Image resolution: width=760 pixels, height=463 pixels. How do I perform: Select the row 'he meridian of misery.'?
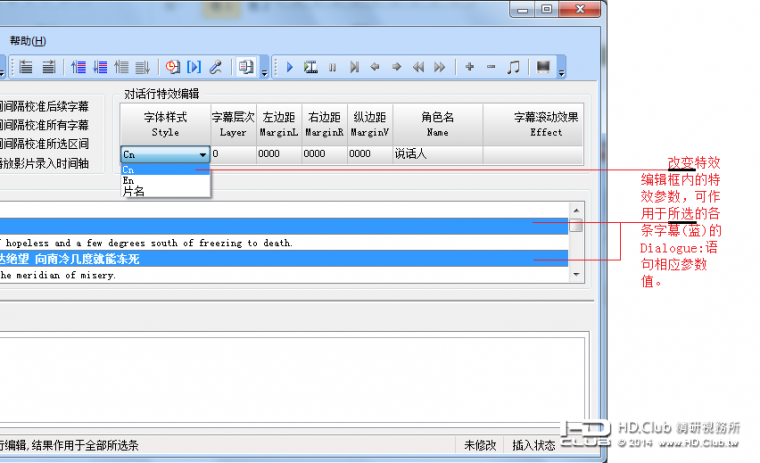284,275
